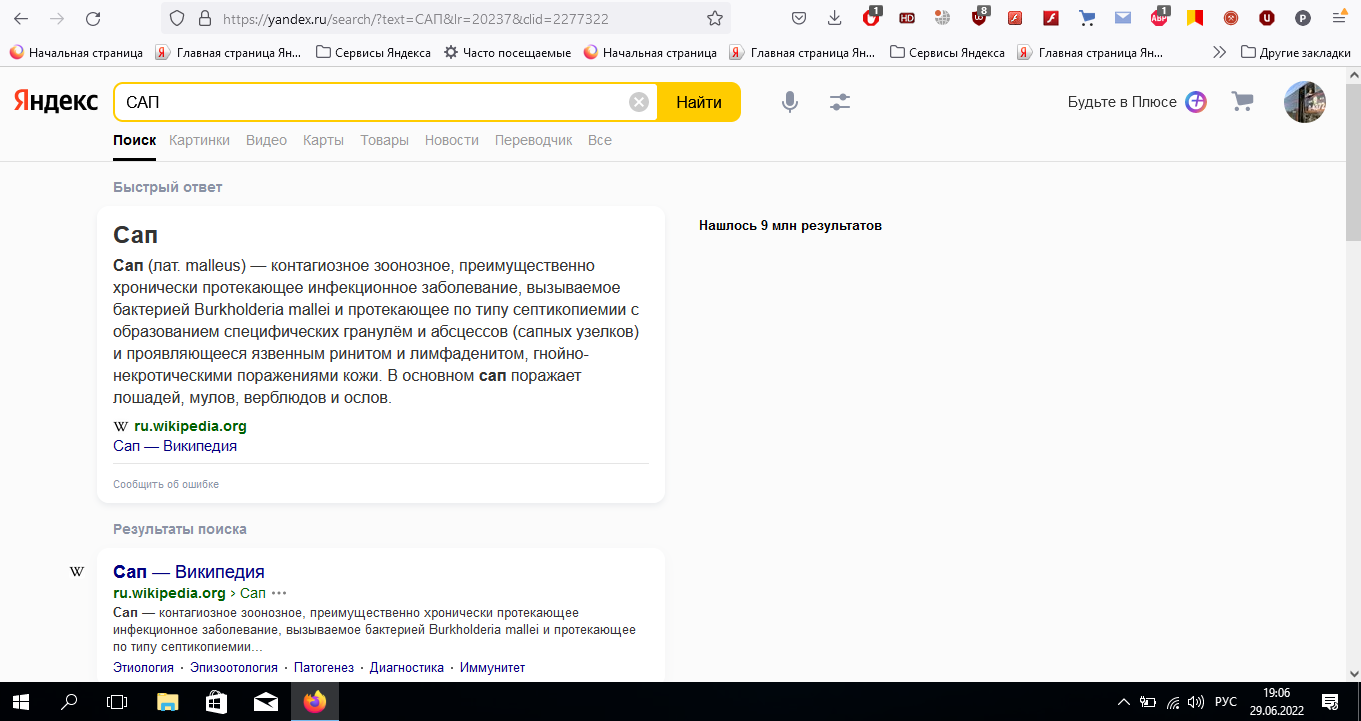Switch to the Переводчик tab
The image size is (1361, 721).
point(534,140)
